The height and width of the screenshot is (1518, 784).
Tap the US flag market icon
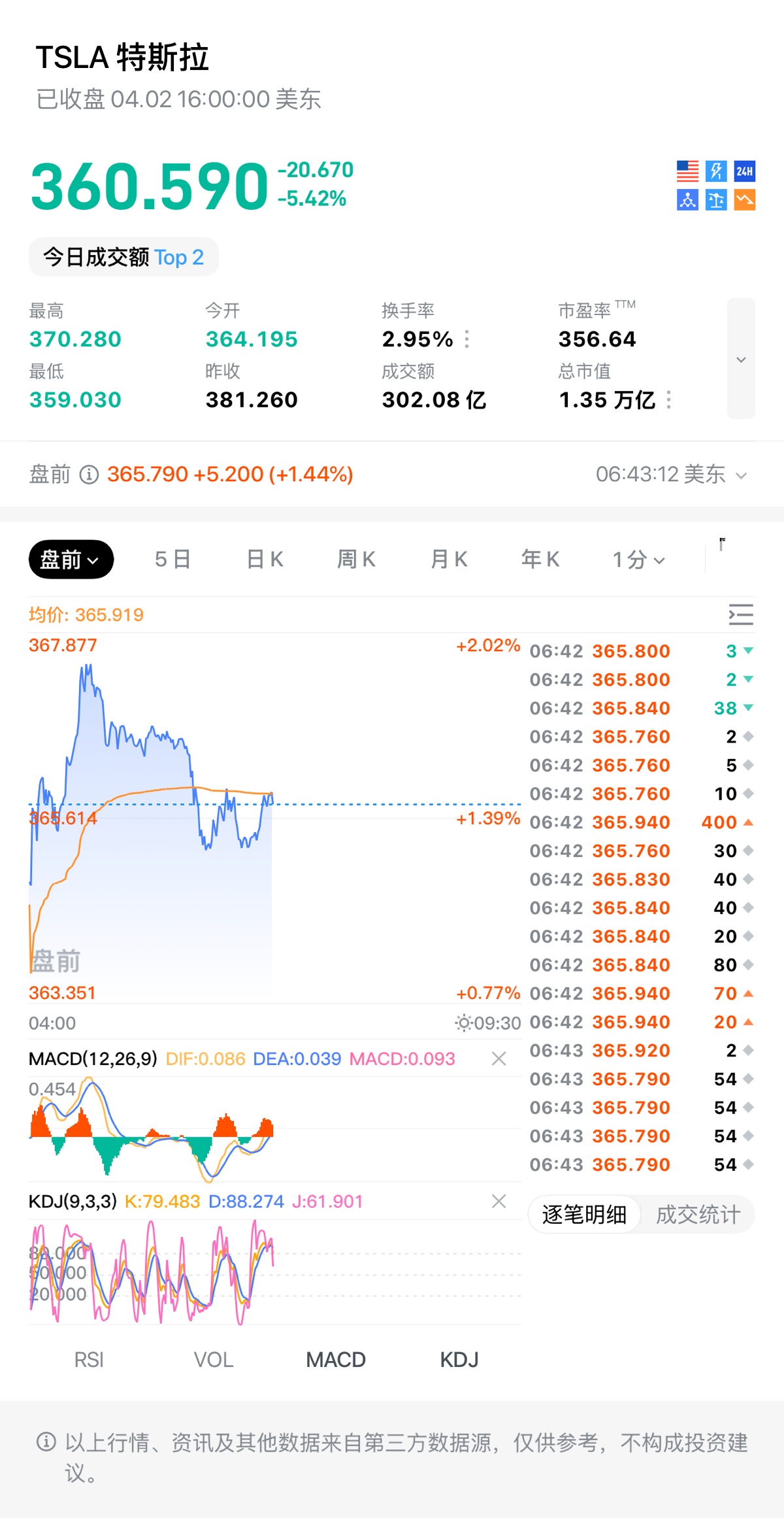pyautogui.click(x=687, y=171)
